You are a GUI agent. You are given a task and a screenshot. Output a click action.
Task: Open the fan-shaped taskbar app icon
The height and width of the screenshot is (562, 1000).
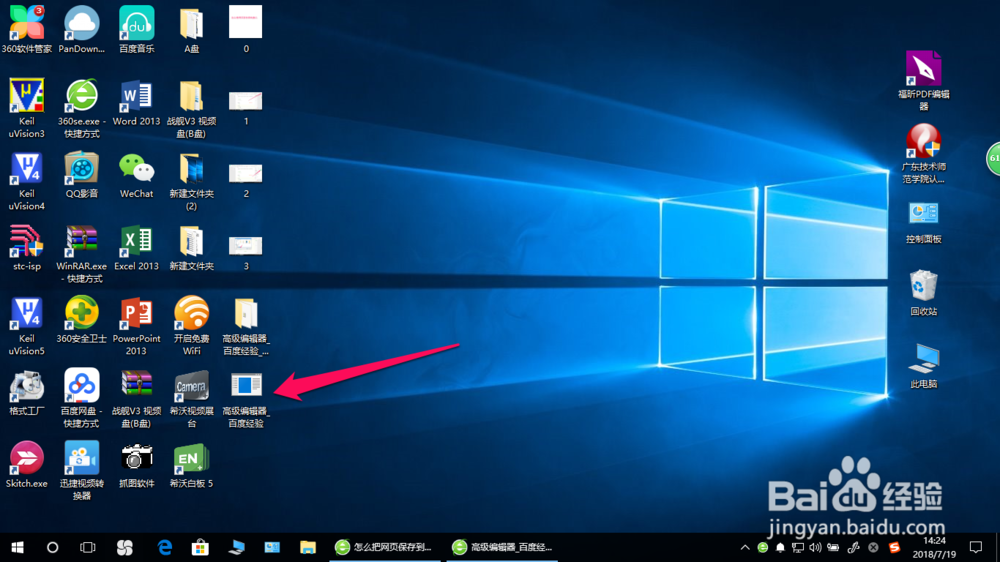pyautogui.click(x=124, y=547)
